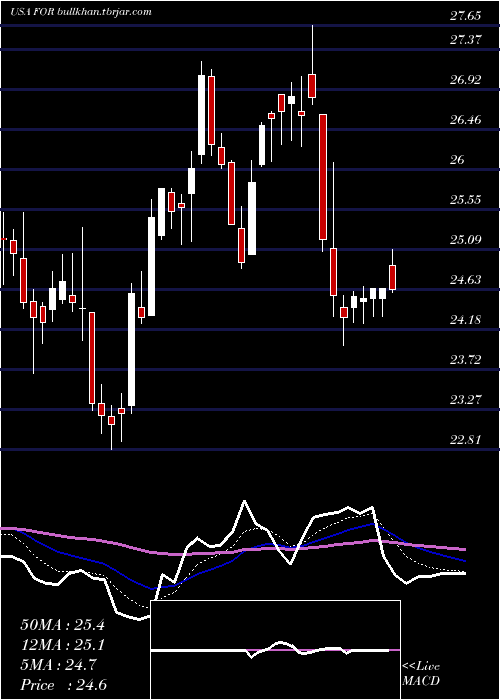Click the 25.09 price axis label
The width and height of the screenshot is (500, 700).
[x=466, y=240]
